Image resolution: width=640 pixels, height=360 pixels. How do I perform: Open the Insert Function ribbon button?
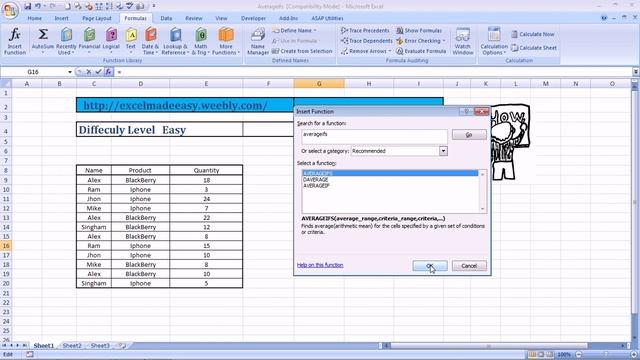(x=15, y=41)
